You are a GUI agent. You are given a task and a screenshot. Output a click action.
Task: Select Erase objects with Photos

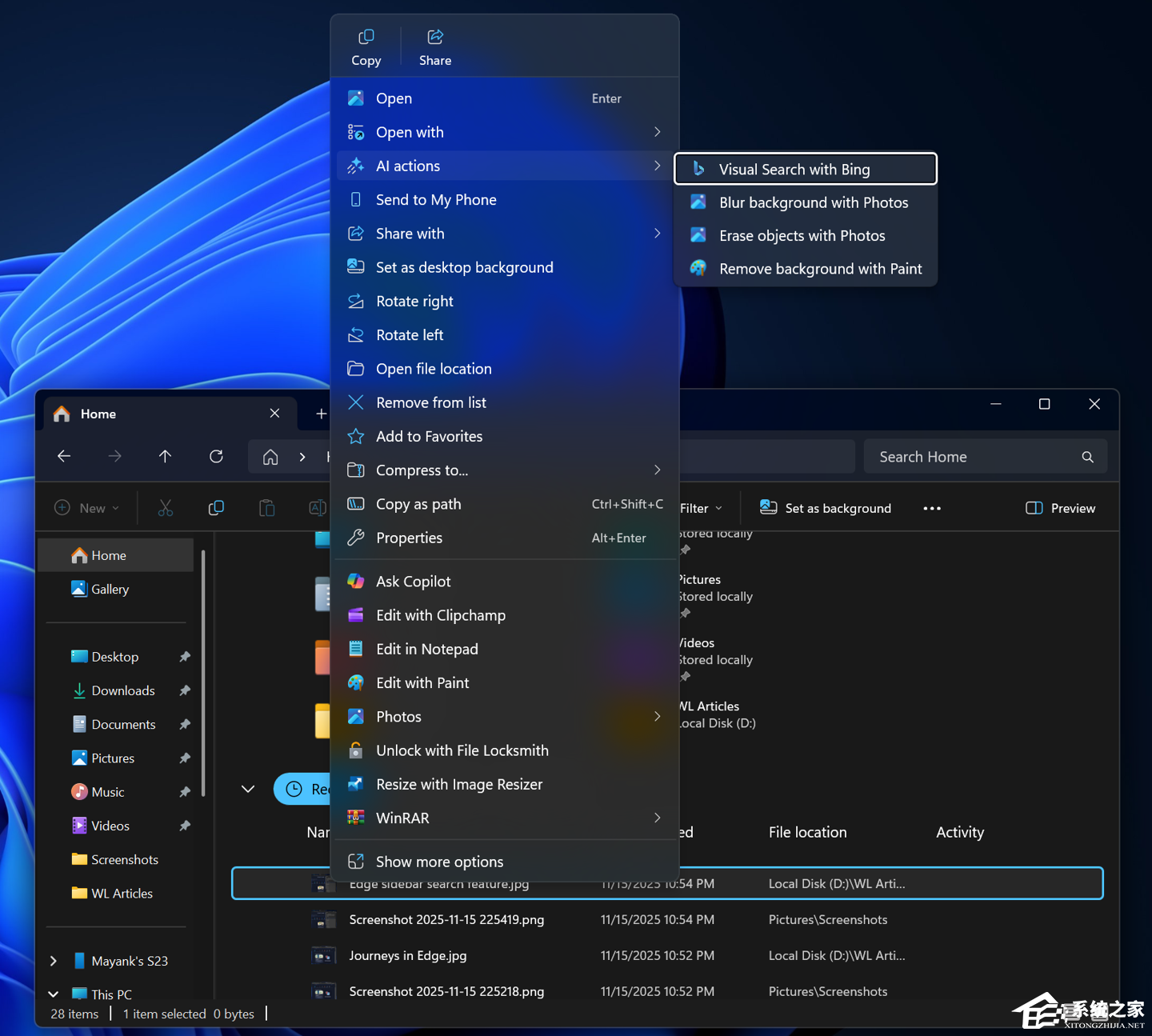[x=806, y=236]
